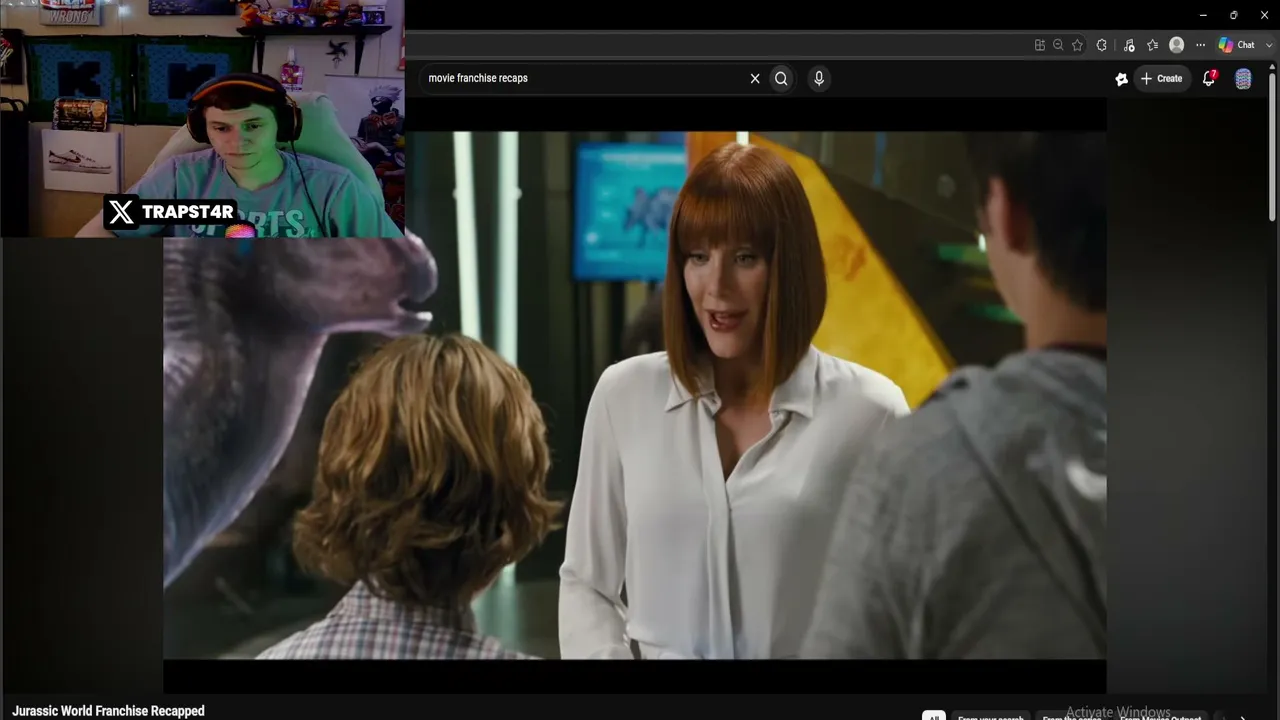Open the browser favorites list
Viewport: 1280px width, 720px height.
tap(1152, 45)
